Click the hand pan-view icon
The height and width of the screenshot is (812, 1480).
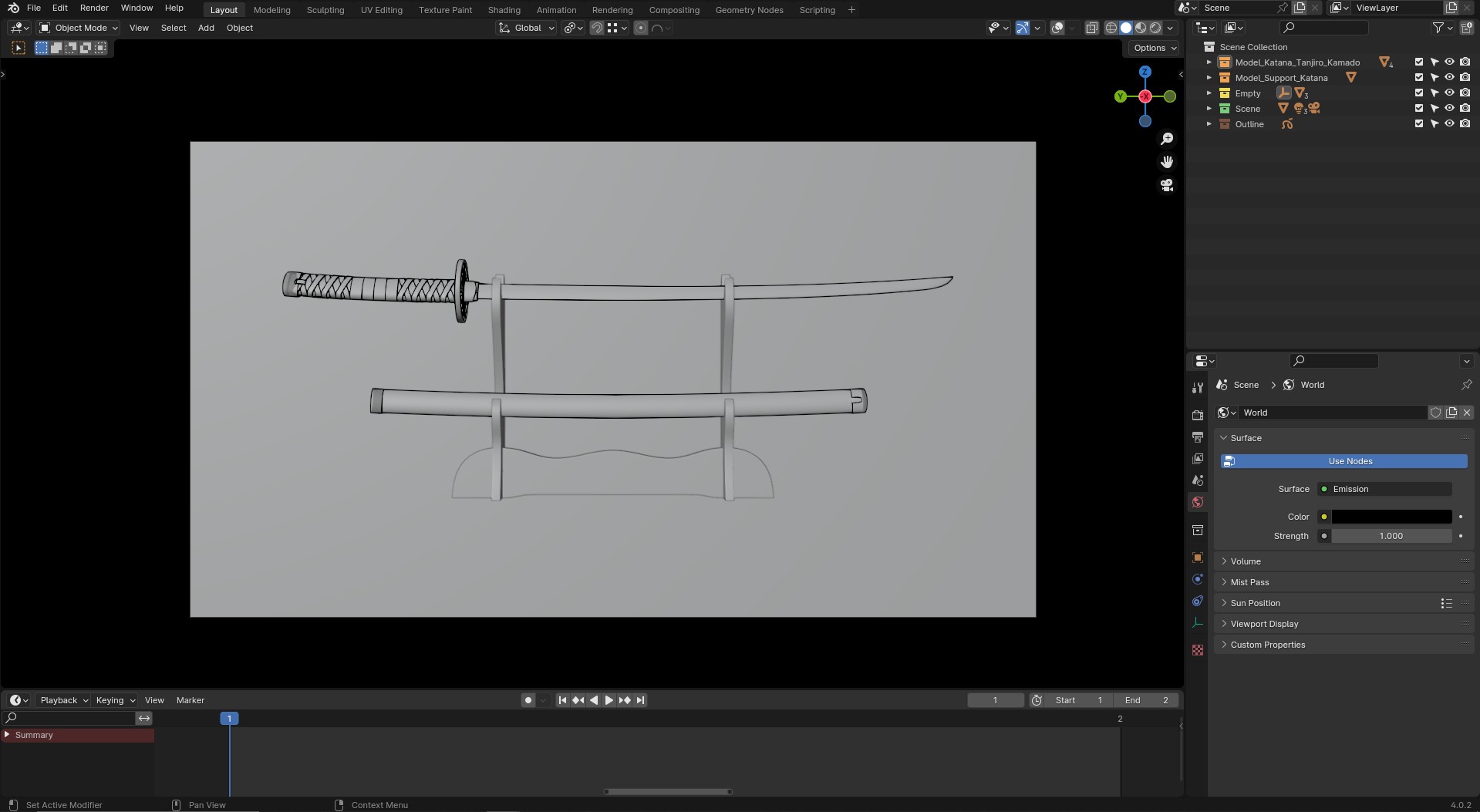pos(1167,162)
